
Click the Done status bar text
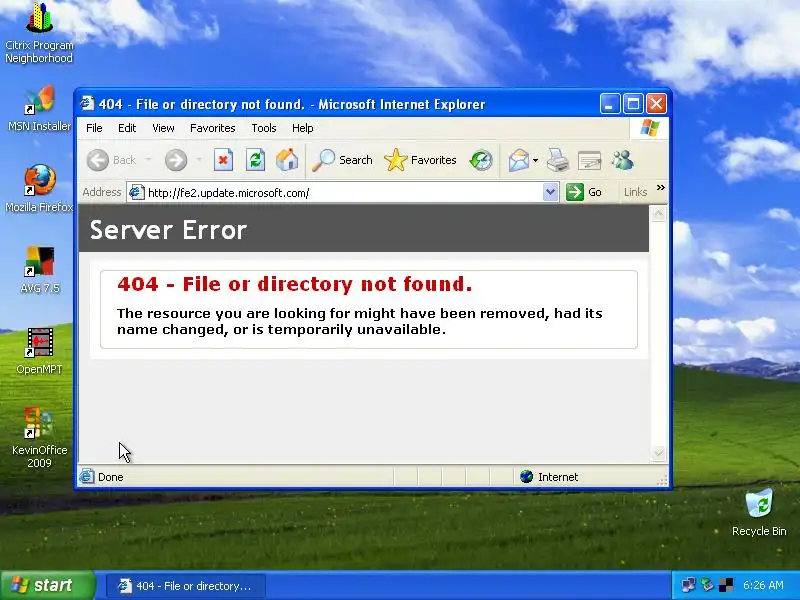click(x=111, y=477)
